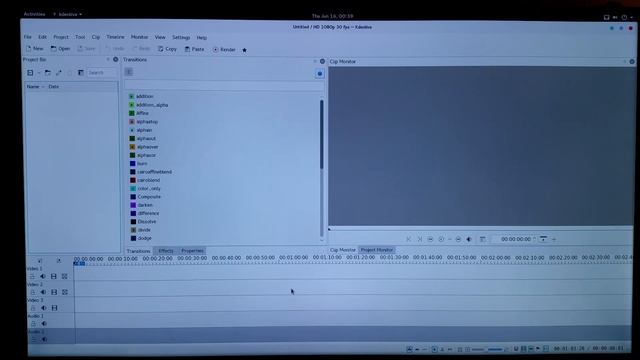
Task: Click the monitor volume speaker icon
Action: click(x=469, y=239)
